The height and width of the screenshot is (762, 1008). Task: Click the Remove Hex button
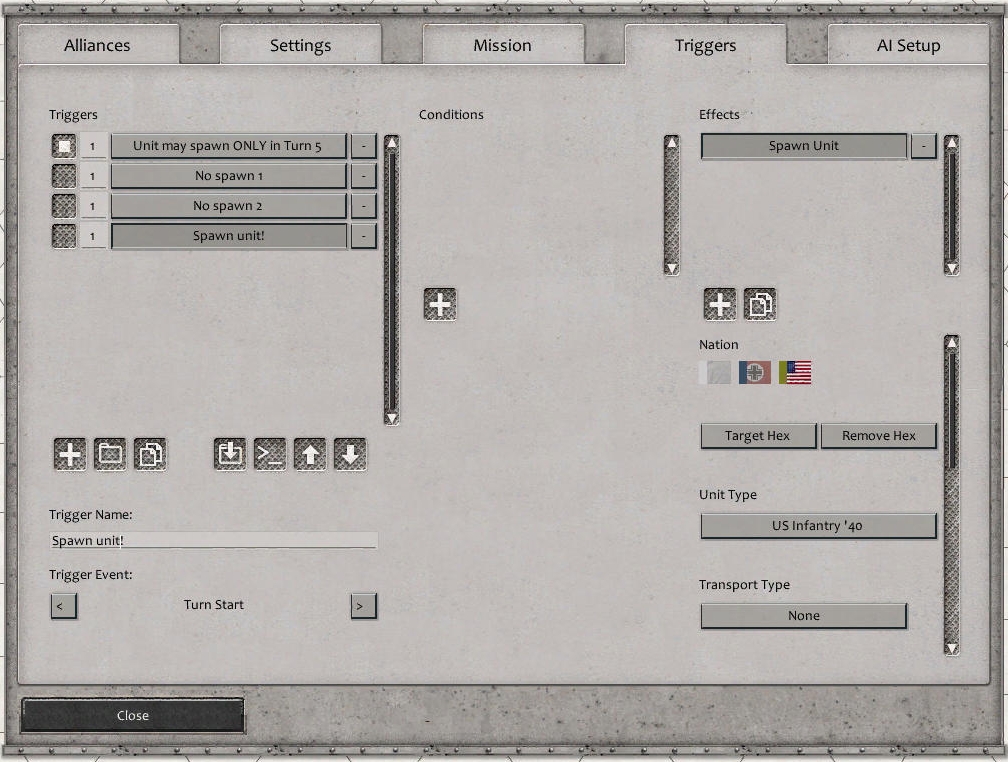click(x=879, y=436)
